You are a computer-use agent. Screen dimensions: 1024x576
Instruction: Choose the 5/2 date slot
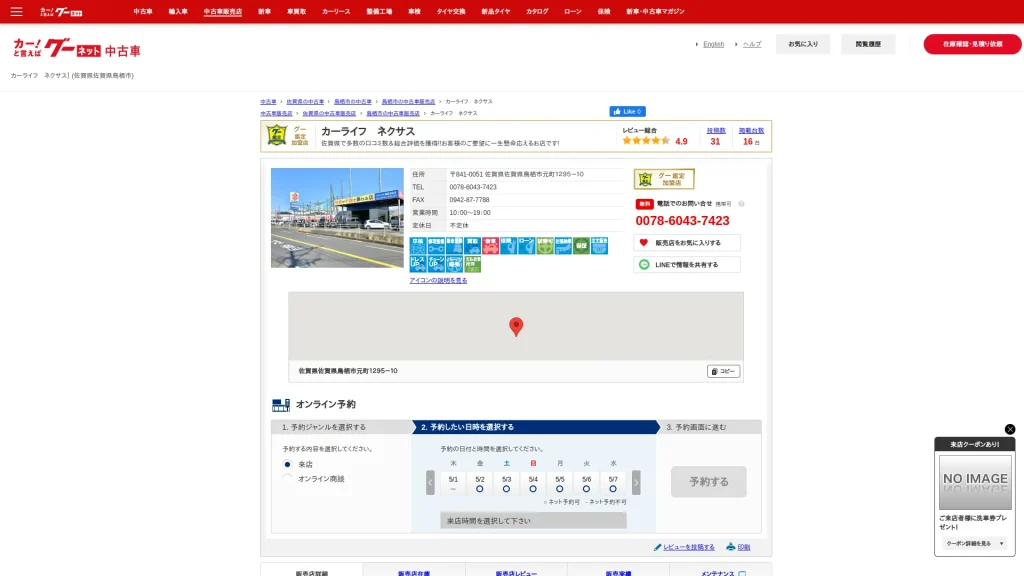pyautogui.click(x=480, y=483)
